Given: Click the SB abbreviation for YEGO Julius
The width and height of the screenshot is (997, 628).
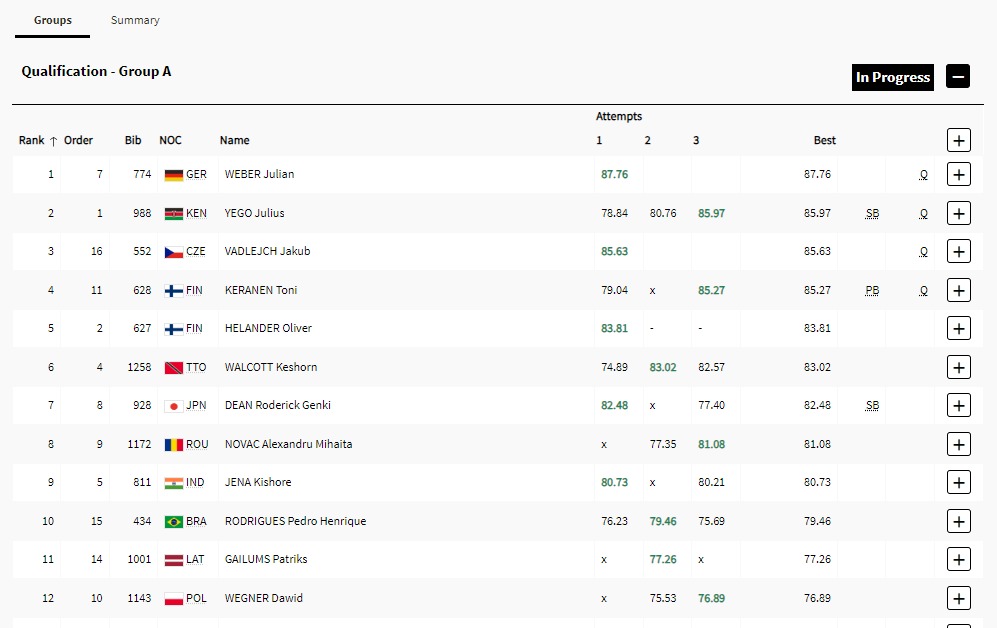Looking at the screenshot, I should 872,213.
